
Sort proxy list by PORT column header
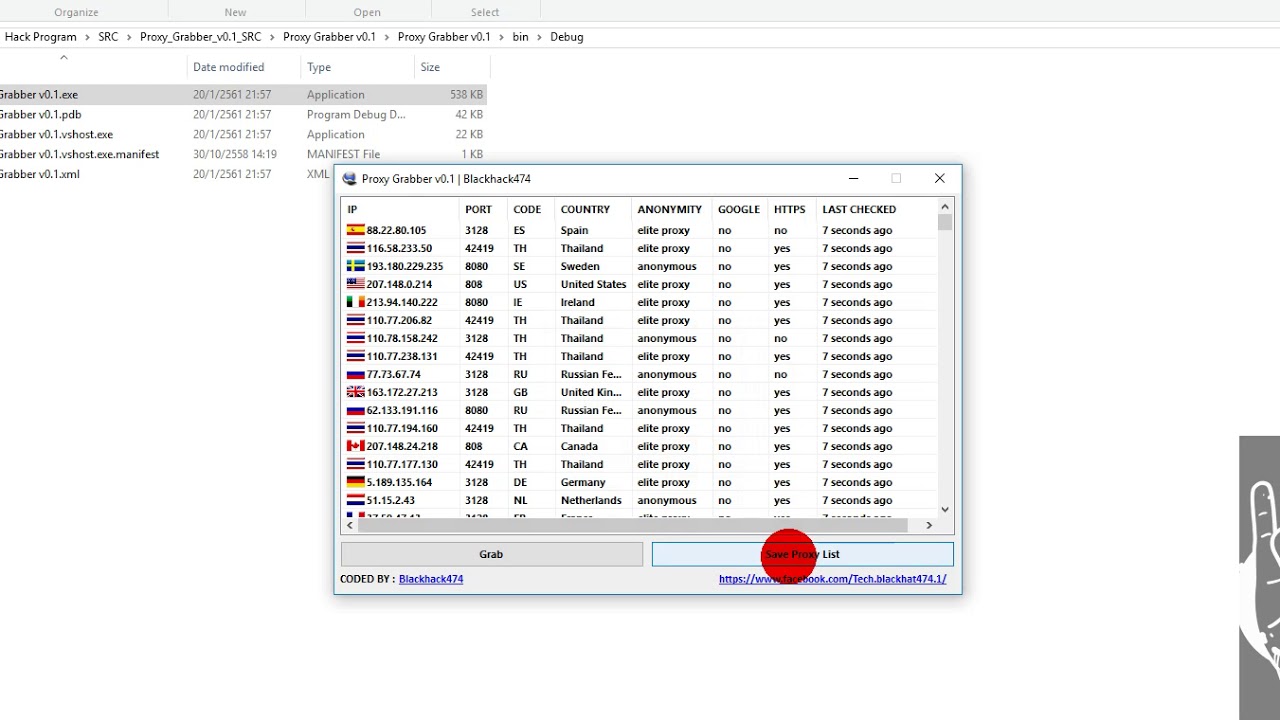pyautogui.click(x=483, y=209)
